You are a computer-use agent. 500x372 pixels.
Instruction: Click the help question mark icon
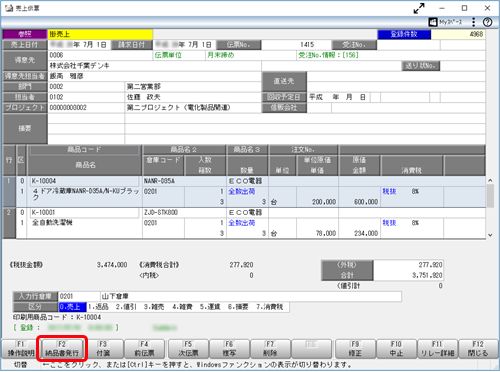[488, 22]
